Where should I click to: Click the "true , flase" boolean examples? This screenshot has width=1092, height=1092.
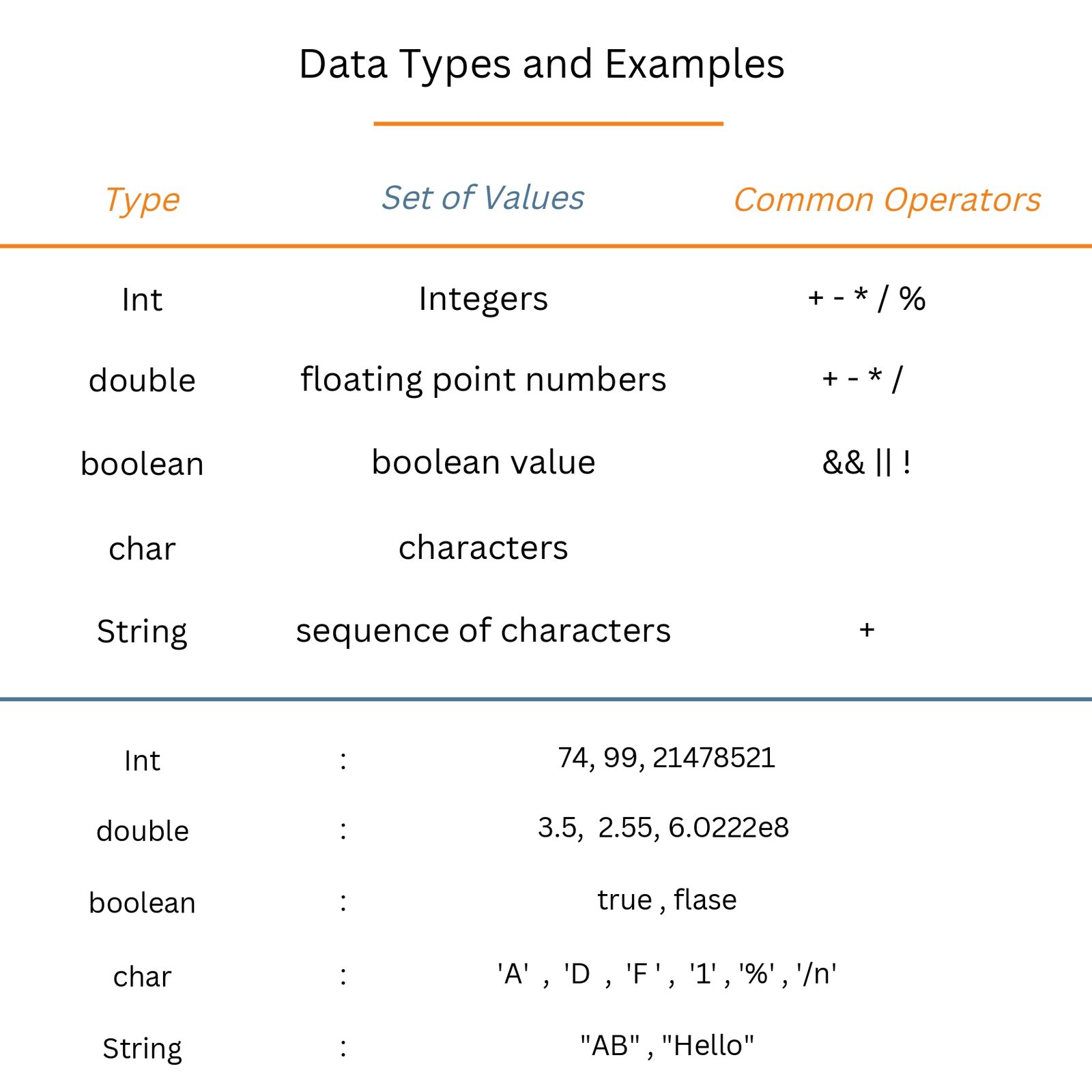667,900
